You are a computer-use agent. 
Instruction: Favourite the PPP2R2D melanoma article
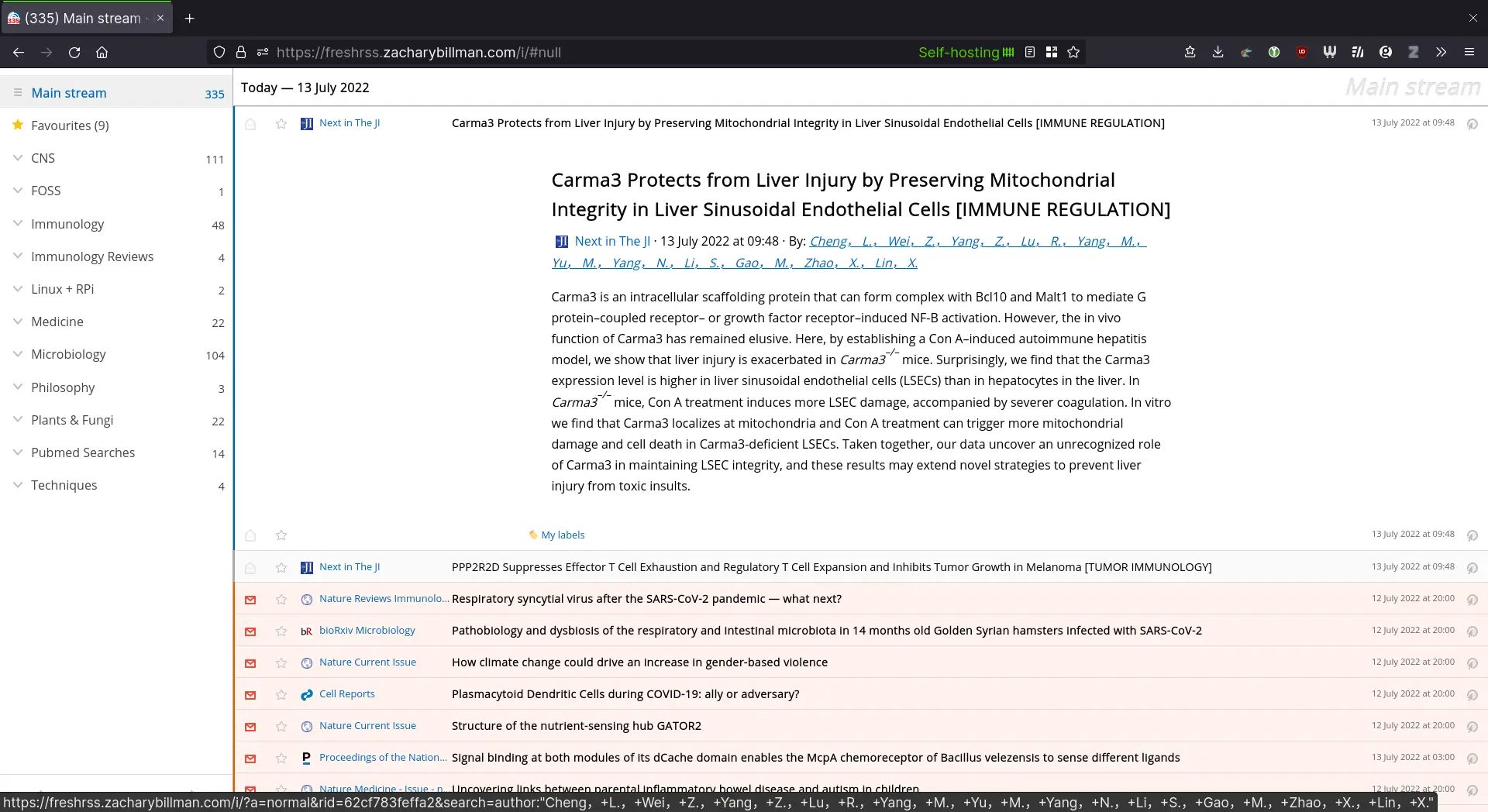[x=281, y=568]
